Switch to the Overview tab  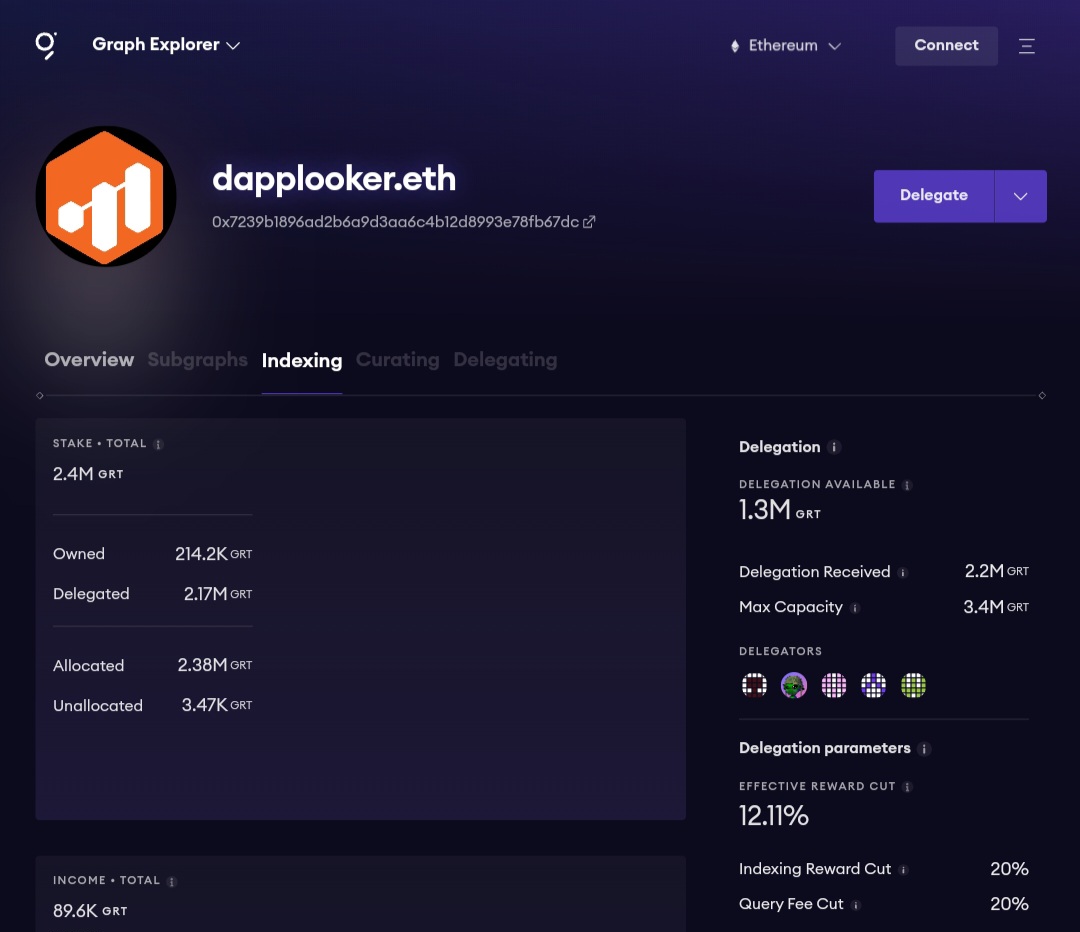(89, 360)
